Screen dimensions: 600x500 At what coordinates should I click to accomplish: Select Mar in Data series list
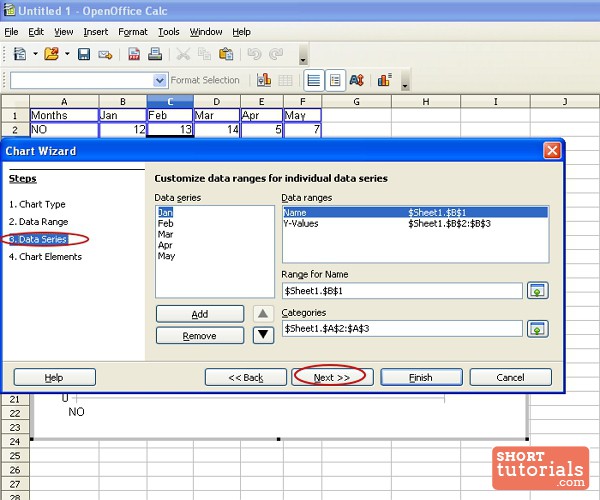tap(165, 234)
